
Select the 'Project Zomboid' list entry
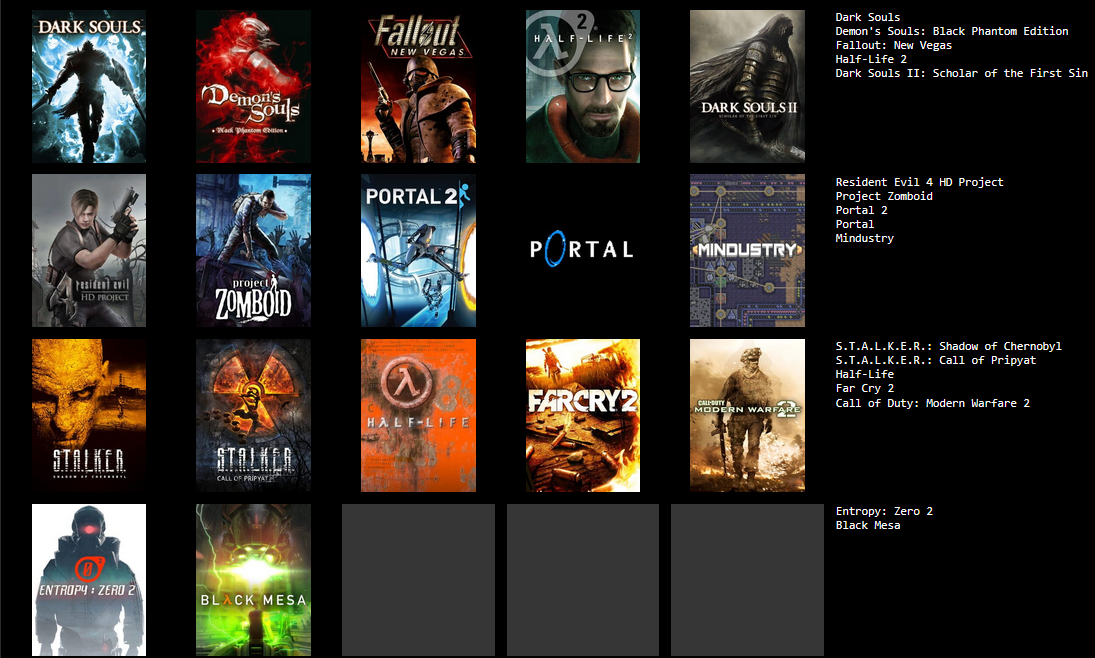click(x=884, y=196)
